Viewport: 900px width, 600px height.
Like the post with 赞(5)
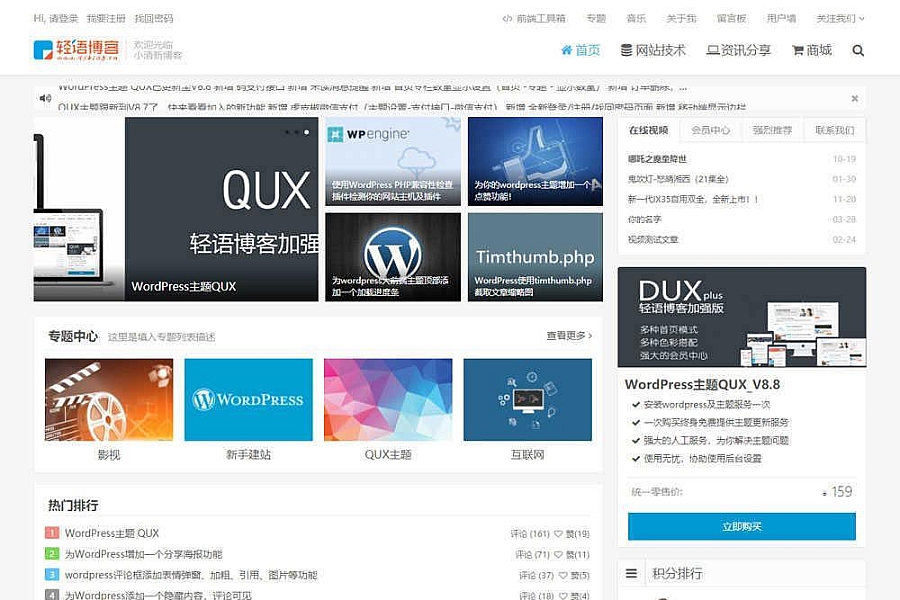[x=574, y=575]
